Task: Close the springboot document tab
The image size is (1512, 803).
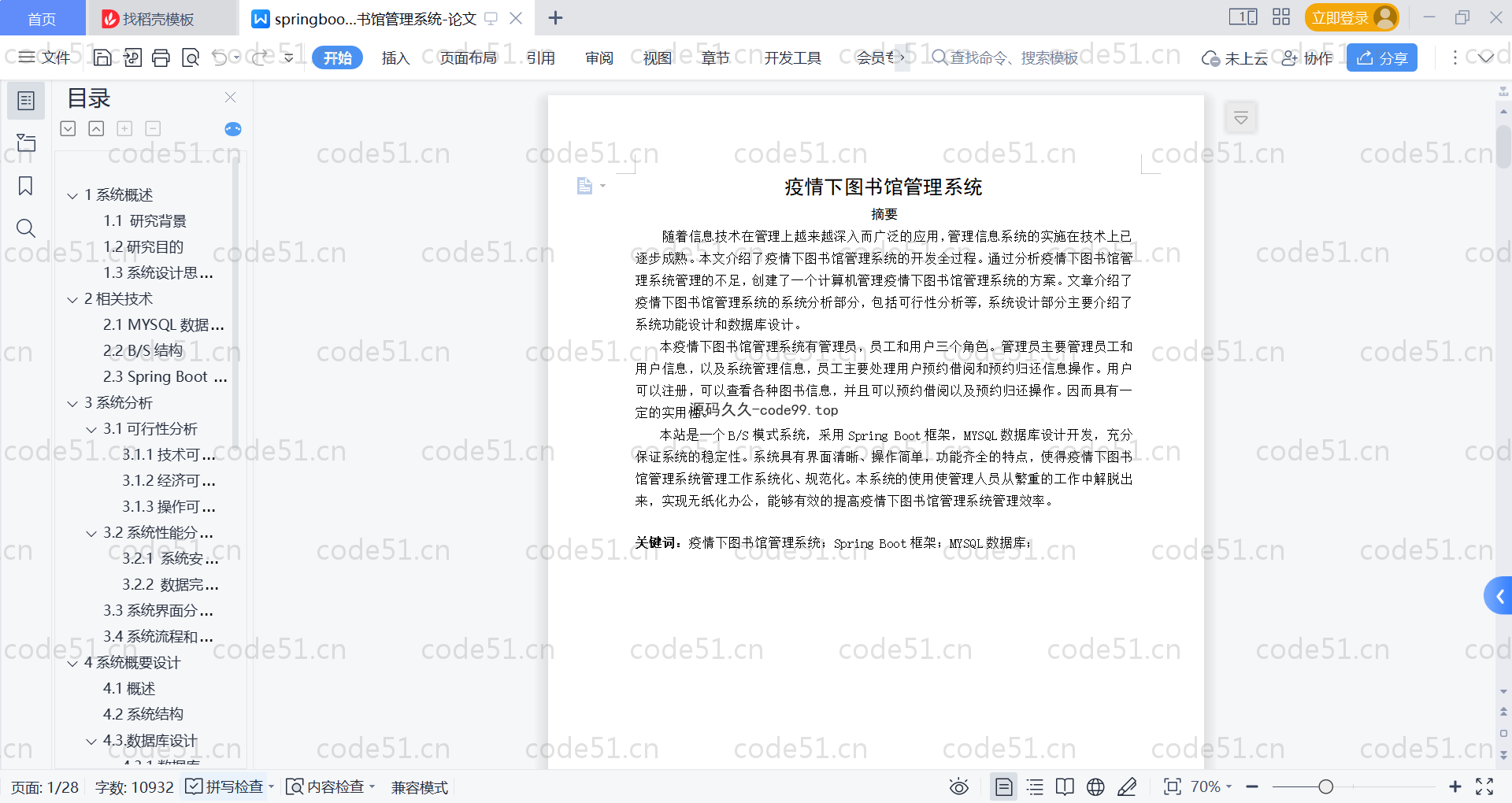Action: click(x=516, y=18)
